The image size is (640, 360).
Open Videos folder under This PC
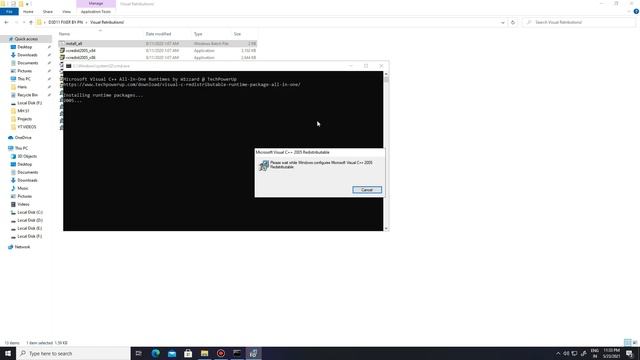(x=23, y=204)
